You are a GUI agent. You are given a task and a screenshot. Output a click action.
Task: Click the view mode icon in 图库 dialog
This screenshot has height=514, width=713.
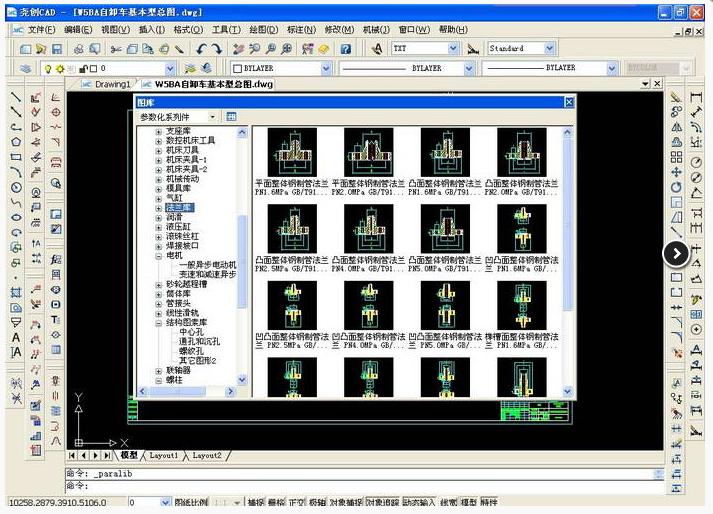pyautogui.click(x=231, y=117)
